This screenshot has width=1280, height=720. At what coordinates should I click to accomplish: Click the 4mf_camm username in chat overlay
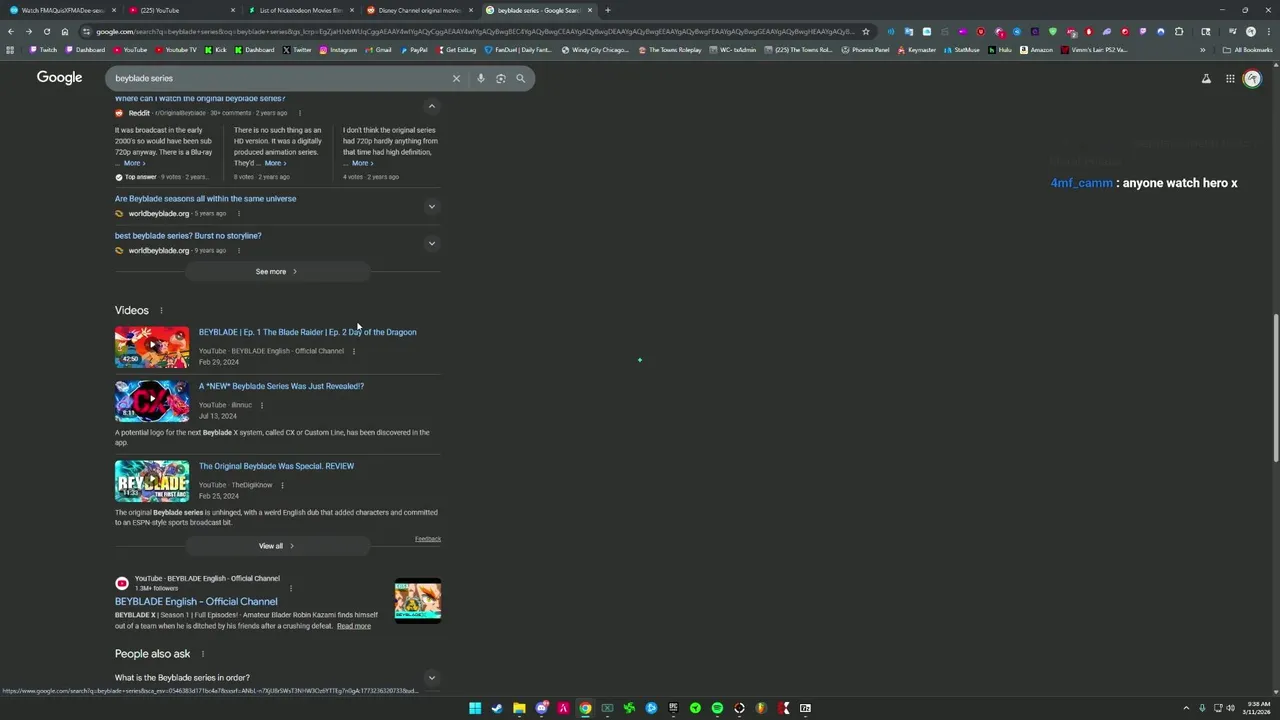tap(1082, 183)
